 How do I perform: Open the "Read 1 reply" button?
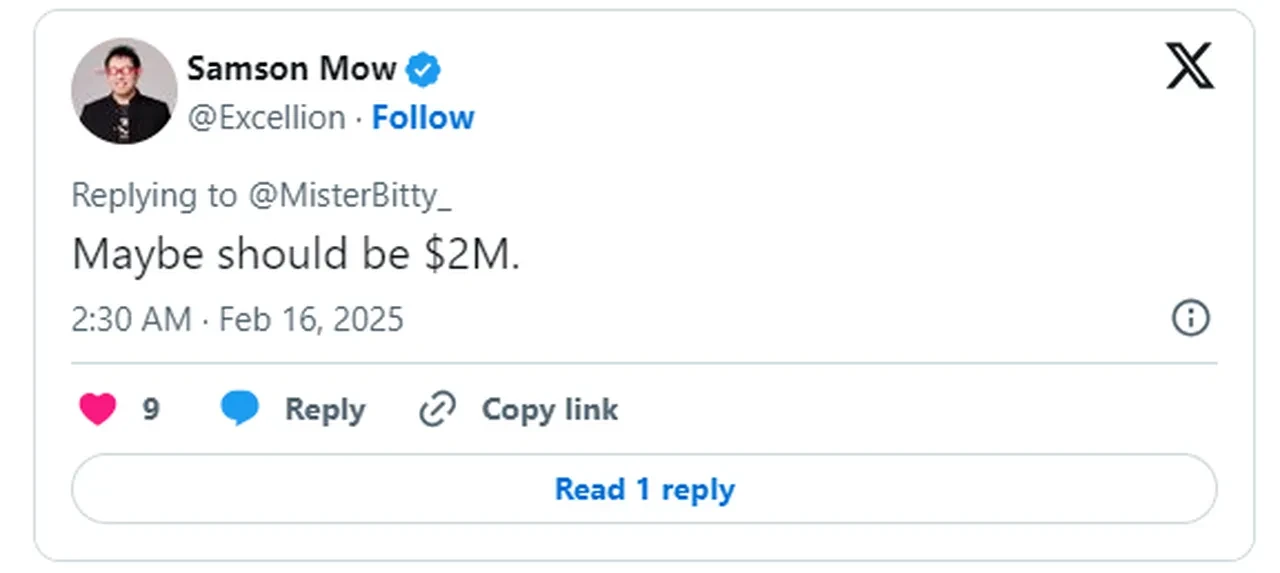tap(644, 489)
